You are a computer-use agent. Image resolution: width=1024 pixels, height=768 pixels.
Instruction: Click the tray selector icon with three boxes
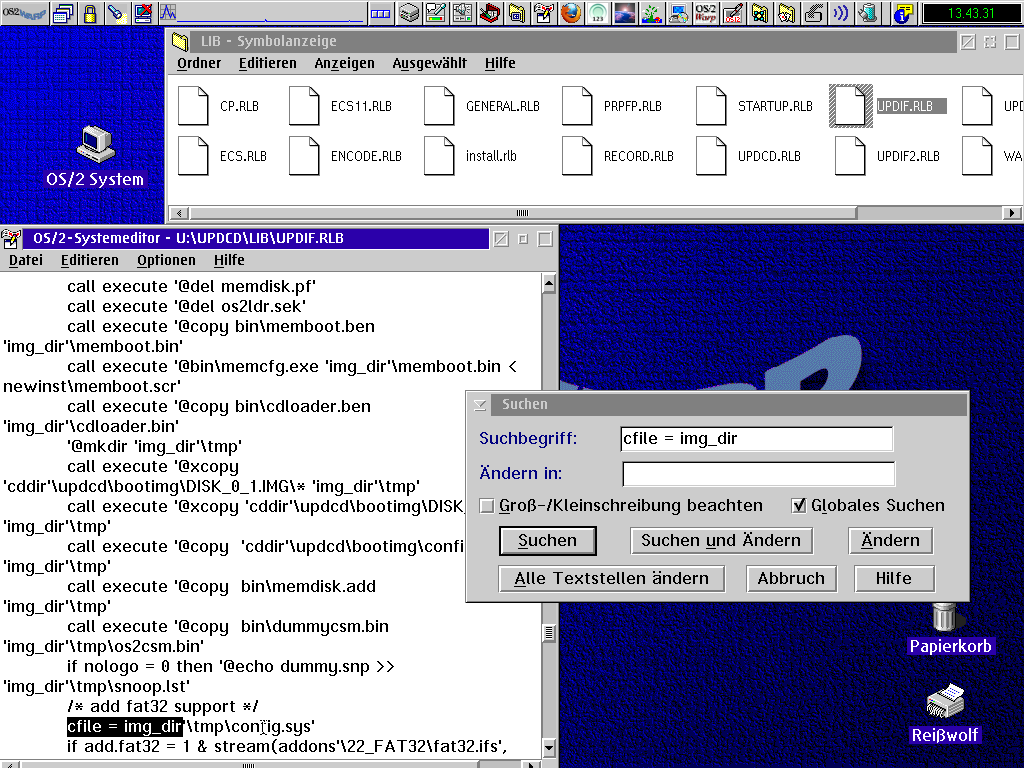click(380, 13)
